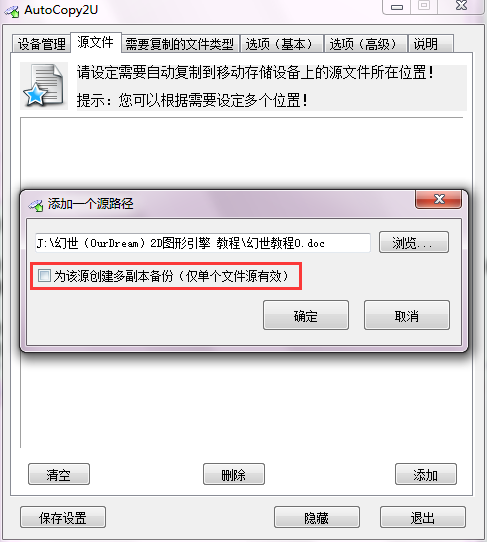Go to the 选项（基本） tab
Viewport: 487px width, 542px height.
281,44
